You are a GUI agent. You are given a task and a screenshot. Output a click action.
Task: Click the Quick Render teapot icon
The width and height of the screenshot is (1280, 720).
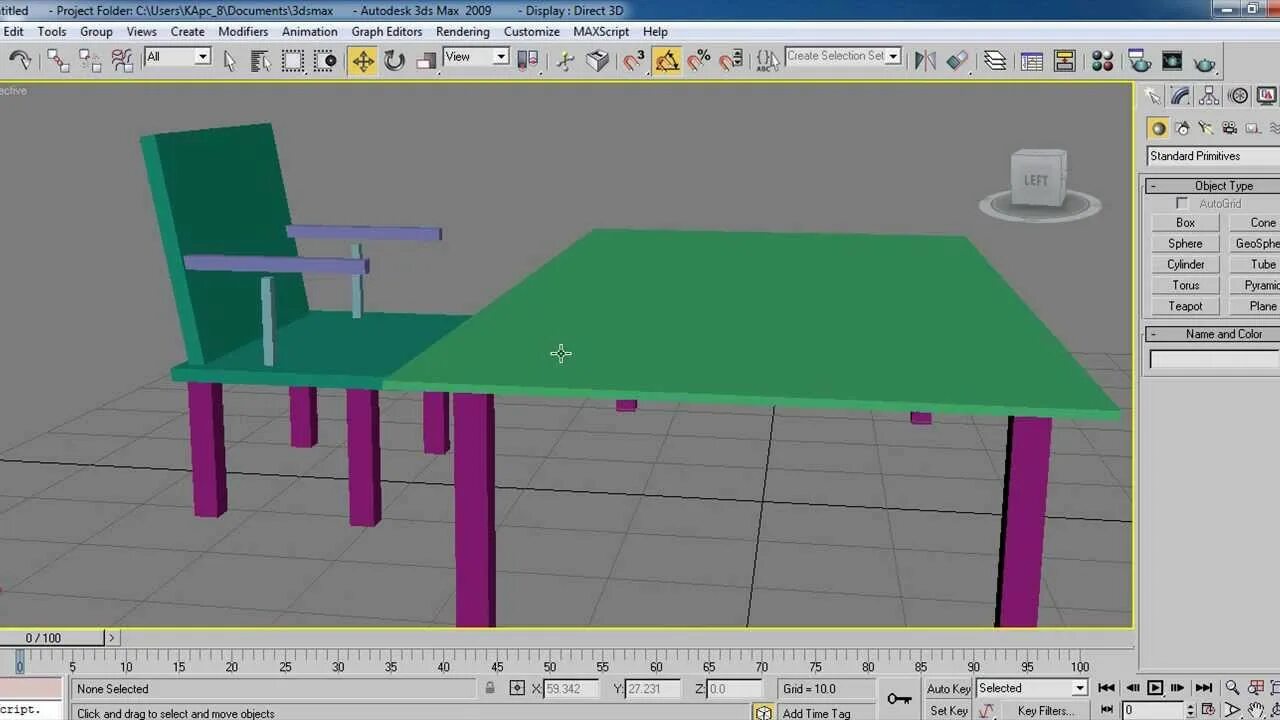tap(1206, 62)
